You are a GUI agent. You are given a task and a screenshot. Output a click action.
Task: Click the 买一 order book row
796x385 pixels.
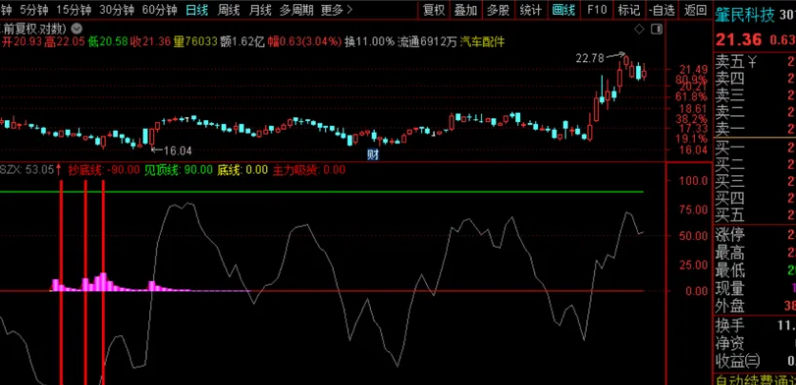[755, 148]
